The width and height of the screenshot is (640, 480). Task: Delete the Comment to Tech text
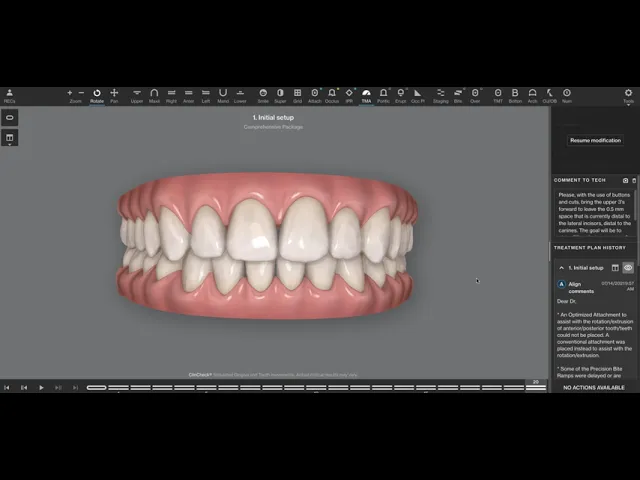coord(634,180)
